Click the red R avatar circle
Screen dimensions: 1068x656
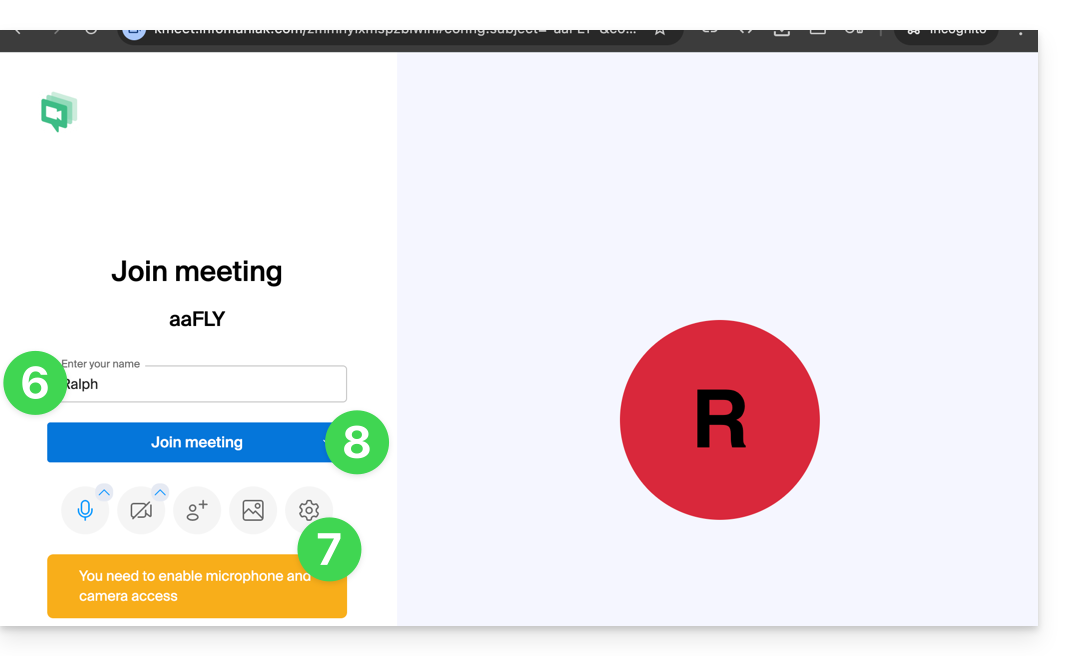tap(719, 420)
